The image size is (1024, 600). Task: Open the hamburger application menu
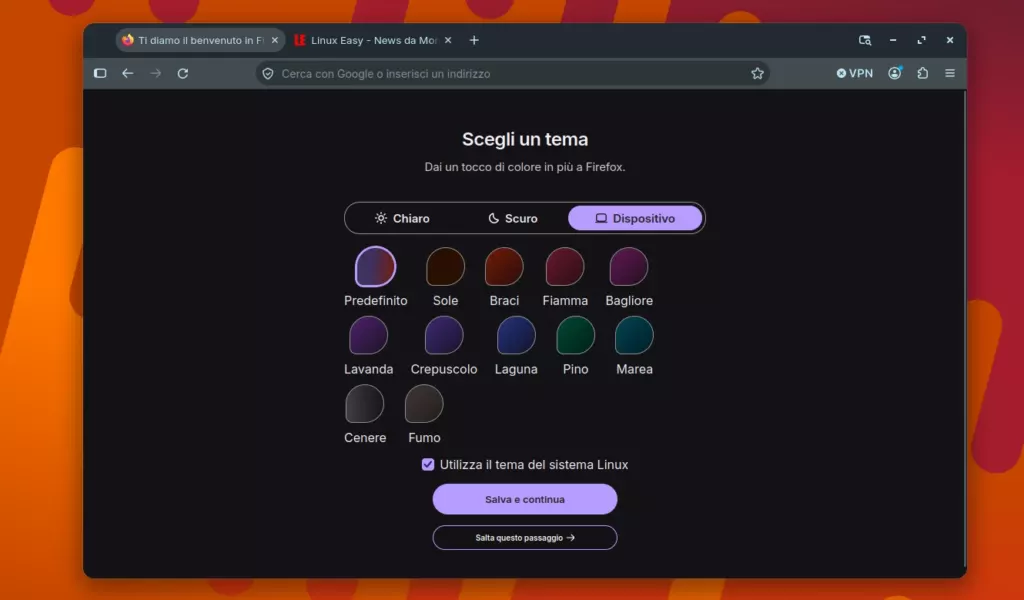coord(950,73)
